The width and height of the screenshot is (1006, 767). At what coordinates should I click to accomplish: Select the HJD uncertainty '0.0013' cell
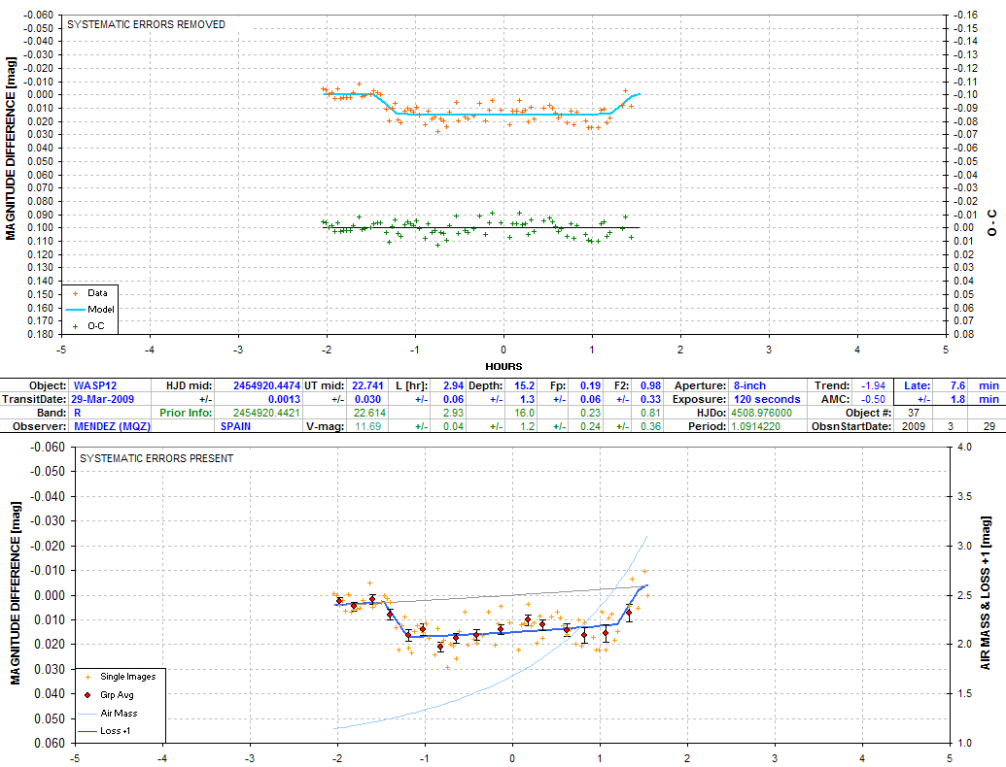[284, 399]
